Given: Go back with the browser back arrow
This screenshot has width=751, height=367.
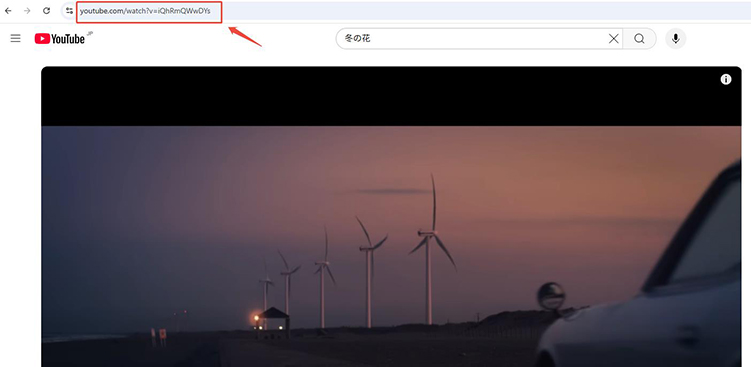Looking at the screenshot, I should (8, 11).
